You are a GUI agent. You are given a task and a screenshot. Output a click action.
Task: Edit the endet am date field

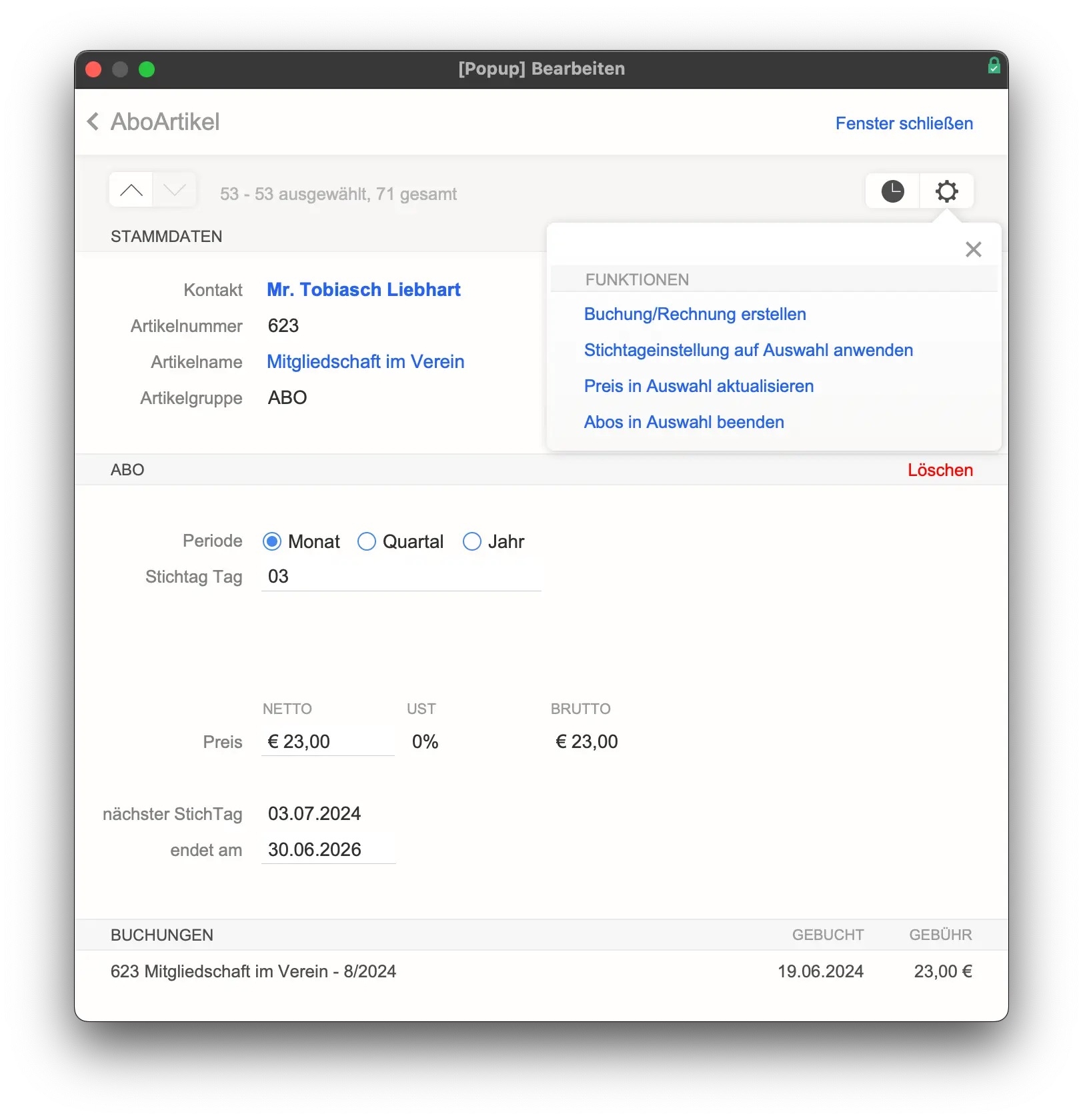[328, 849]
